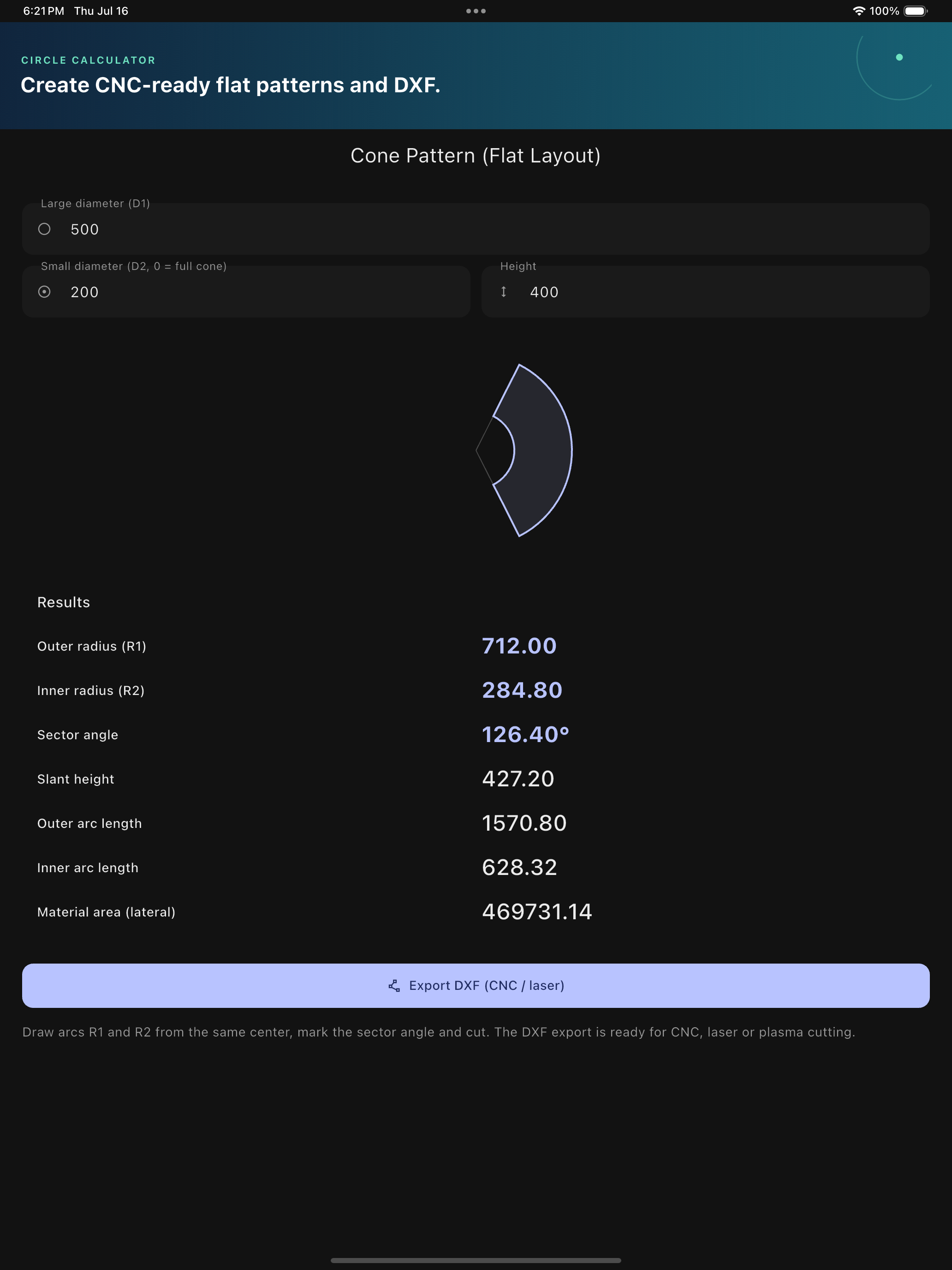This screenshot has width=952, height=1270.
Task: Tap the Outer arc length label
Action: click(x=89, y=823)
